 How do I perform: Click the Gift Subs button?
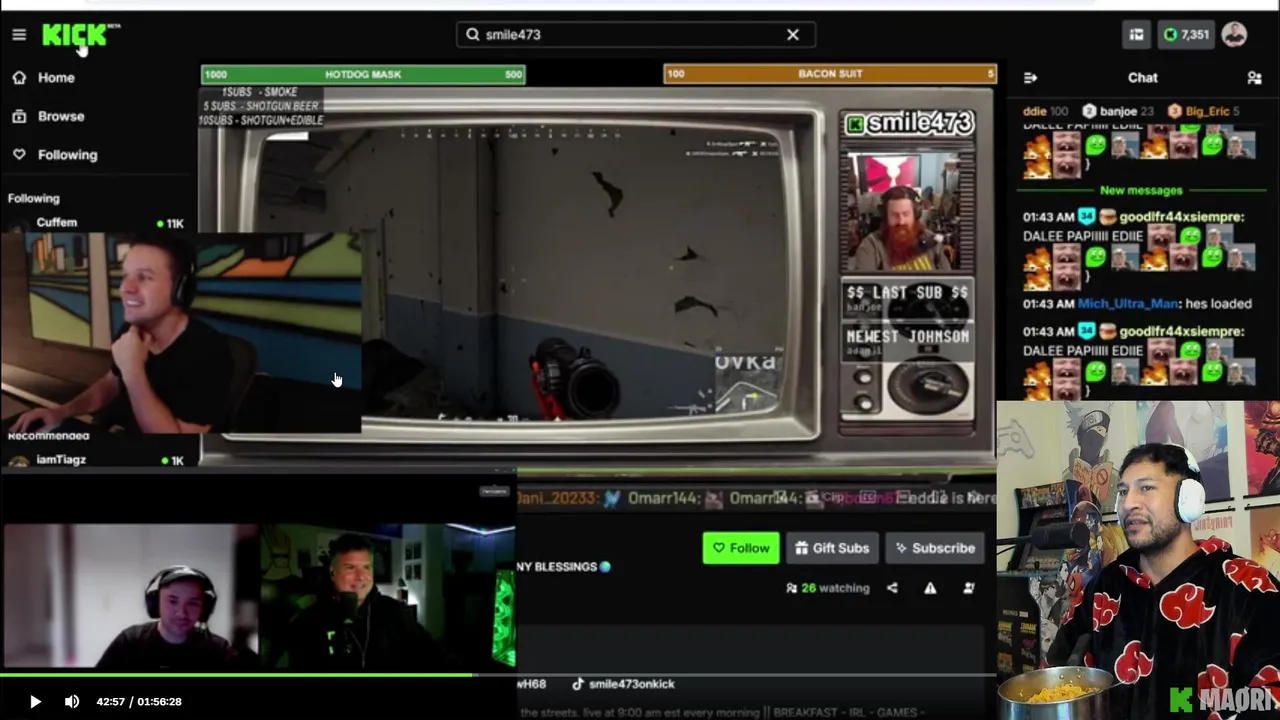832,548
